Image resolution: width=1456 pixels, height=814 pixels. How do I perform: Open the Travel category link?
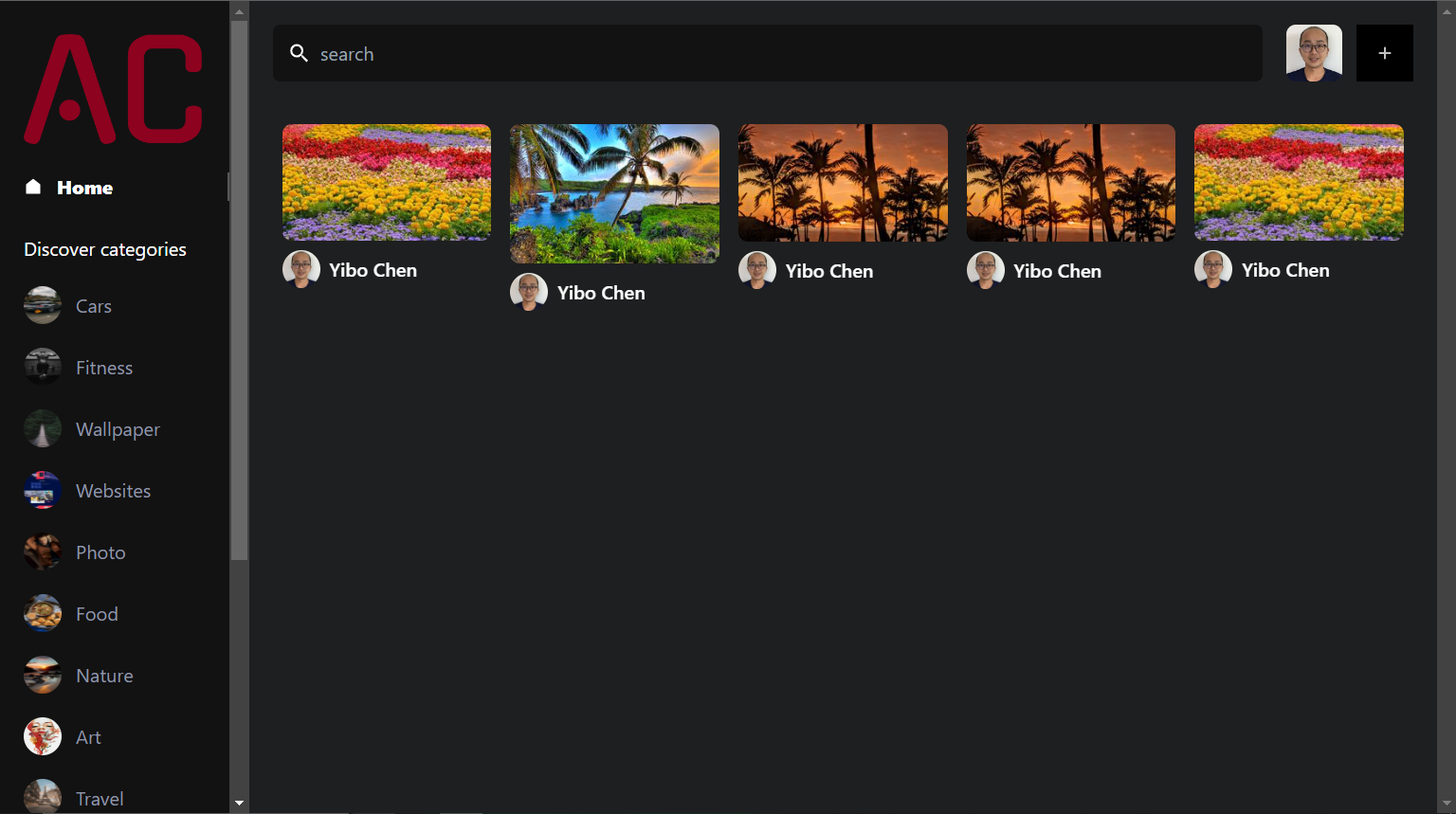click(100, 798)
